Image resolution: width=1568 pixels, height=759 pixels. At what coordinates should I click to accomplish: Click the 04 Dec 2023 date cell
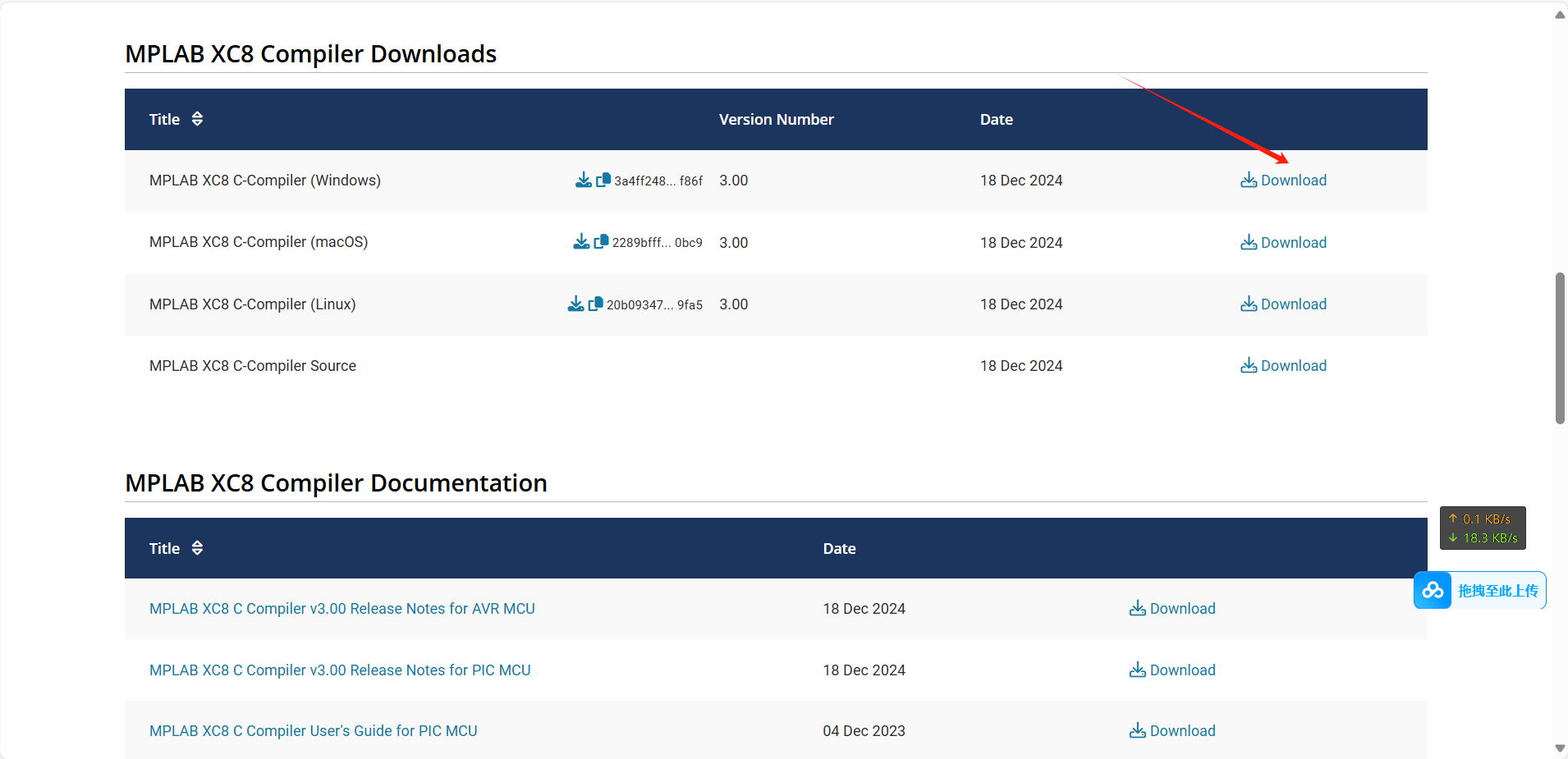864,731
